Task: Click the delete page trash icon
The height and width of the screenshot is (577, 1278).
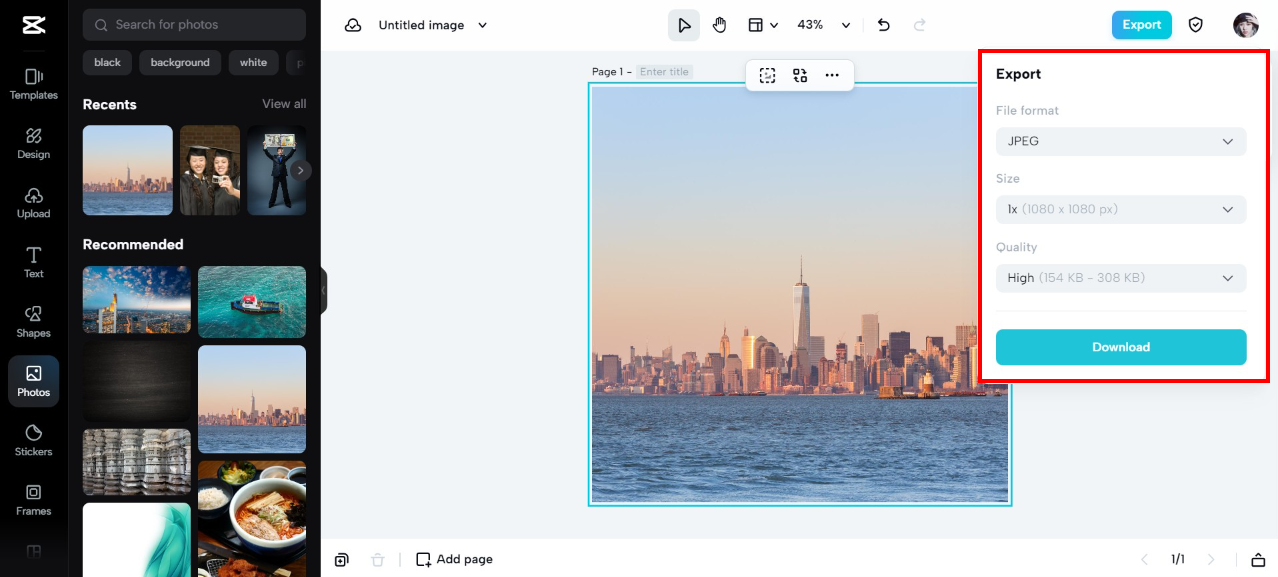Action: point(377,559)
